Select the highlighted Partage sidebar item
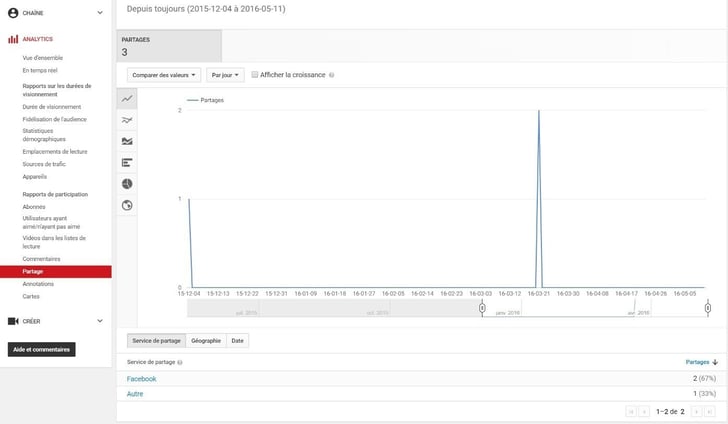 pyautogui.click(x=56, y=271)
